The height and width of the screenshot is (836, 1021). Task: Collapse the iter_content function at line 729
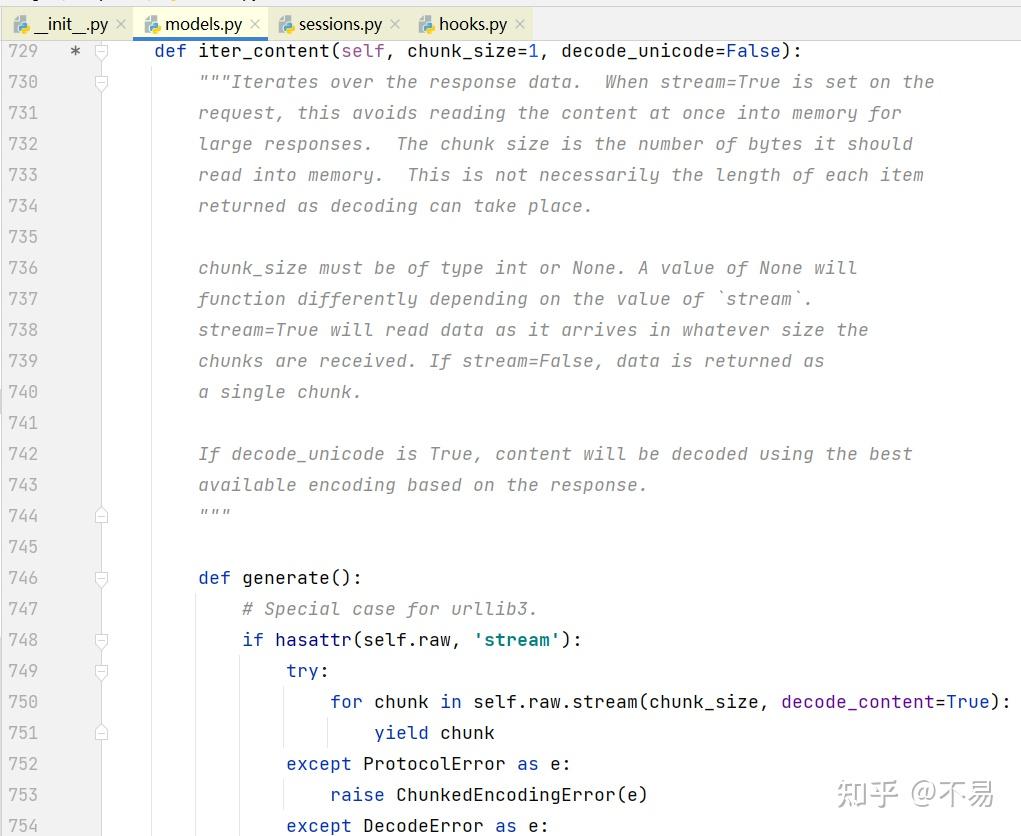tap(101, 51)
